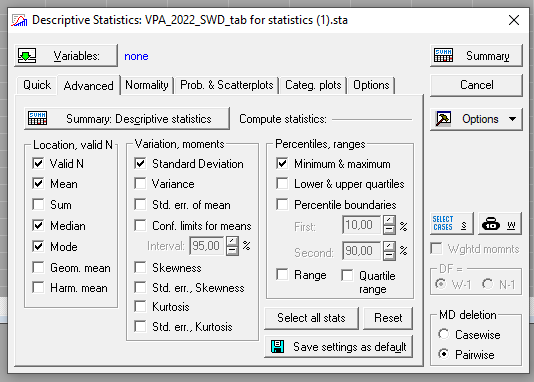534x382 pixels.
Task: Switch to the Advanced tab
Action: tap(89, 85)
